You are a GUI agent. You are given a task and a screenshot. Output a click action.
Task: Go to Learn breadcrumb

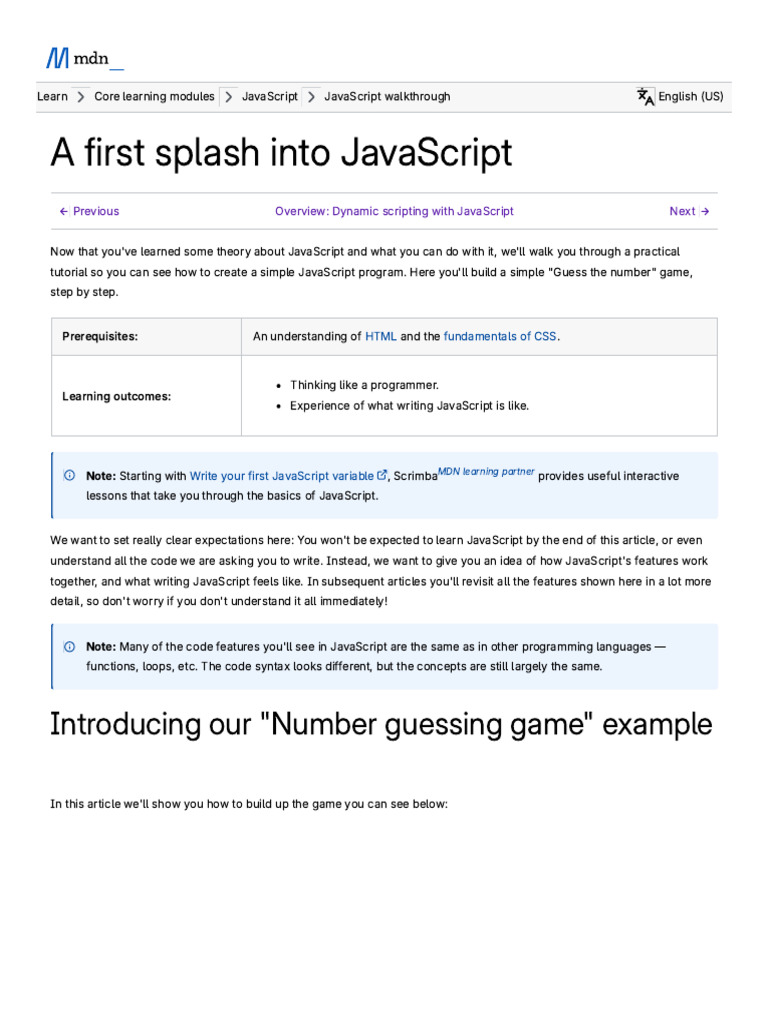click(x=52, y=96)
